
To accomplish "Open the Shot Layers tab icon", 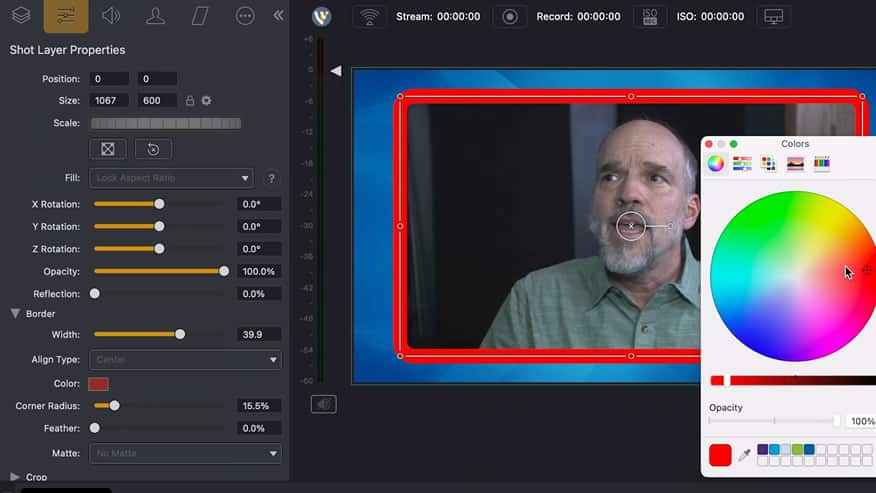I will coord(21,16).
